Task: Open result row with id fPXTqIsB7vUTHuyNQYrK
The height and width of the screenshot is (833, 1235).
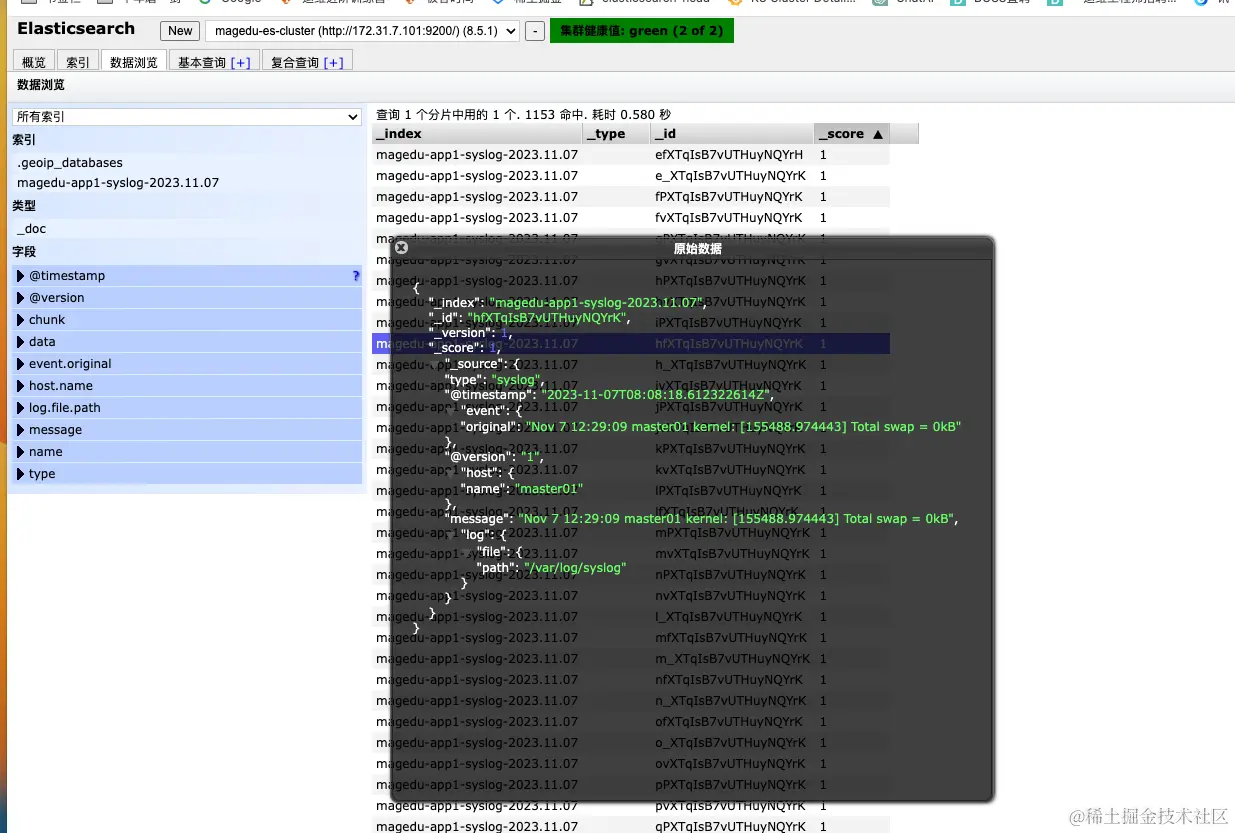Action: pos(631,197)
